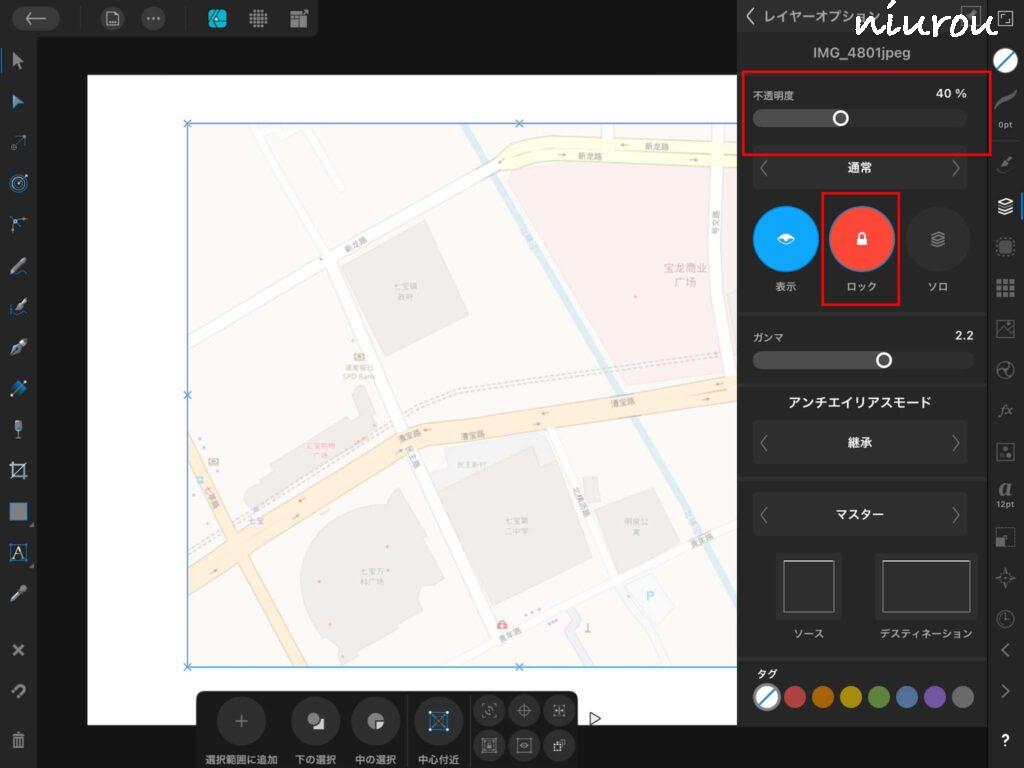The image size is (1024, 768).
Task: Click the ソース blend range box
Action: [x=808, y=586]
